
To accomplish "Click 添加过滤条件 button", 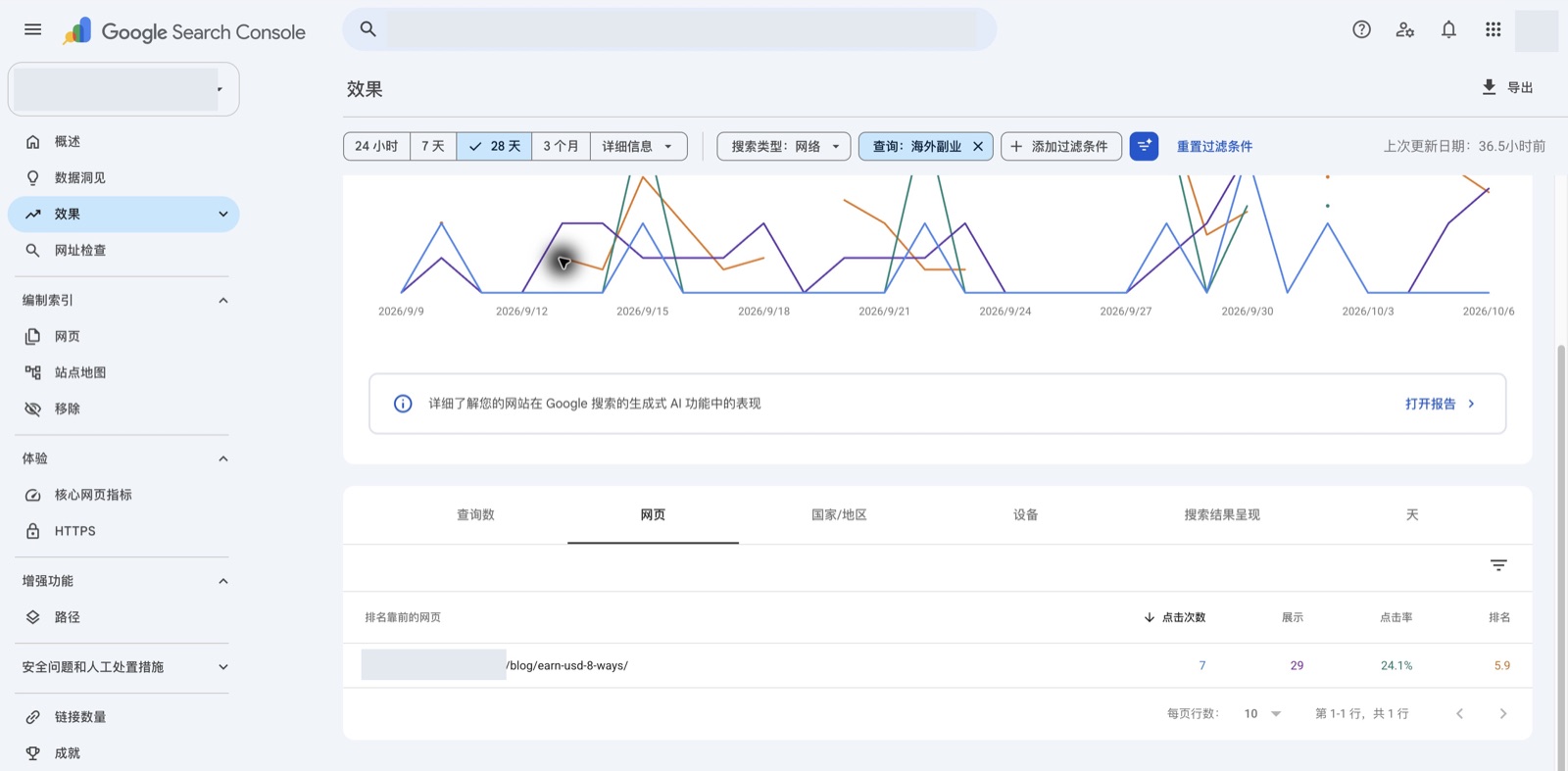I will tap(1061, 146).
